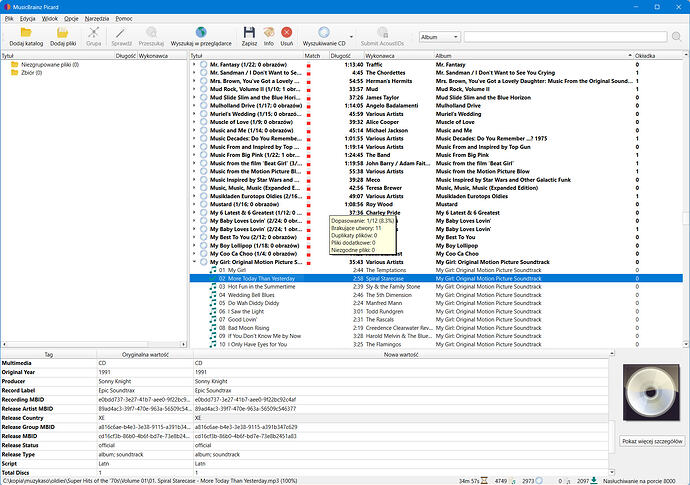Click the Dodaj katalog folder icon
This screenshot has height=485, width=690.
pyautogui.click(x=26, y=32)
